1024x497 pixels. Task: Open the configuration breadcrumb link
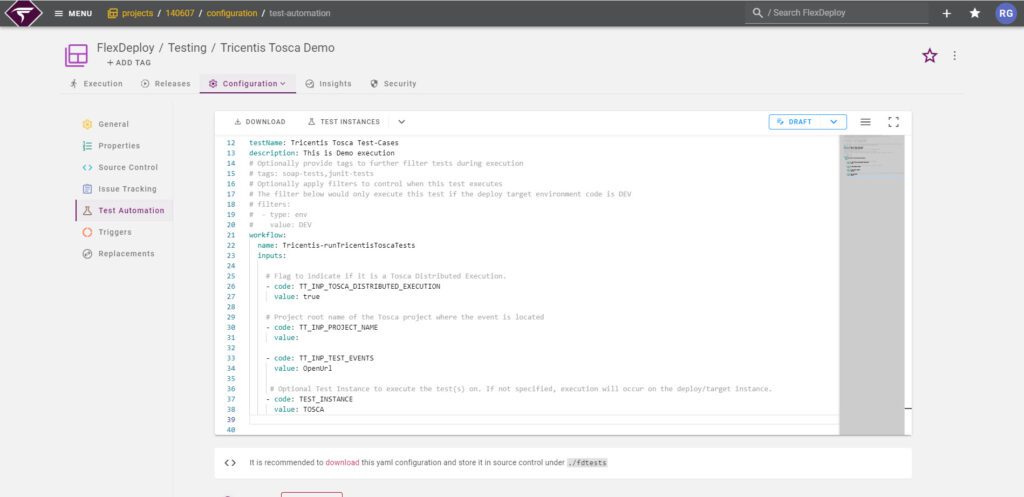point(231,13)
